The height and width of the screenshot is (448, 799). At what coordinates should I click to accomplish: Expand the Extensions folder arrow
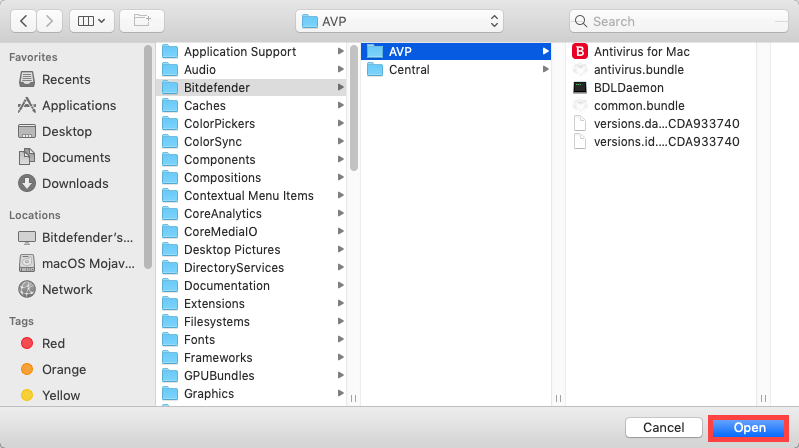(x=340, y=303)
